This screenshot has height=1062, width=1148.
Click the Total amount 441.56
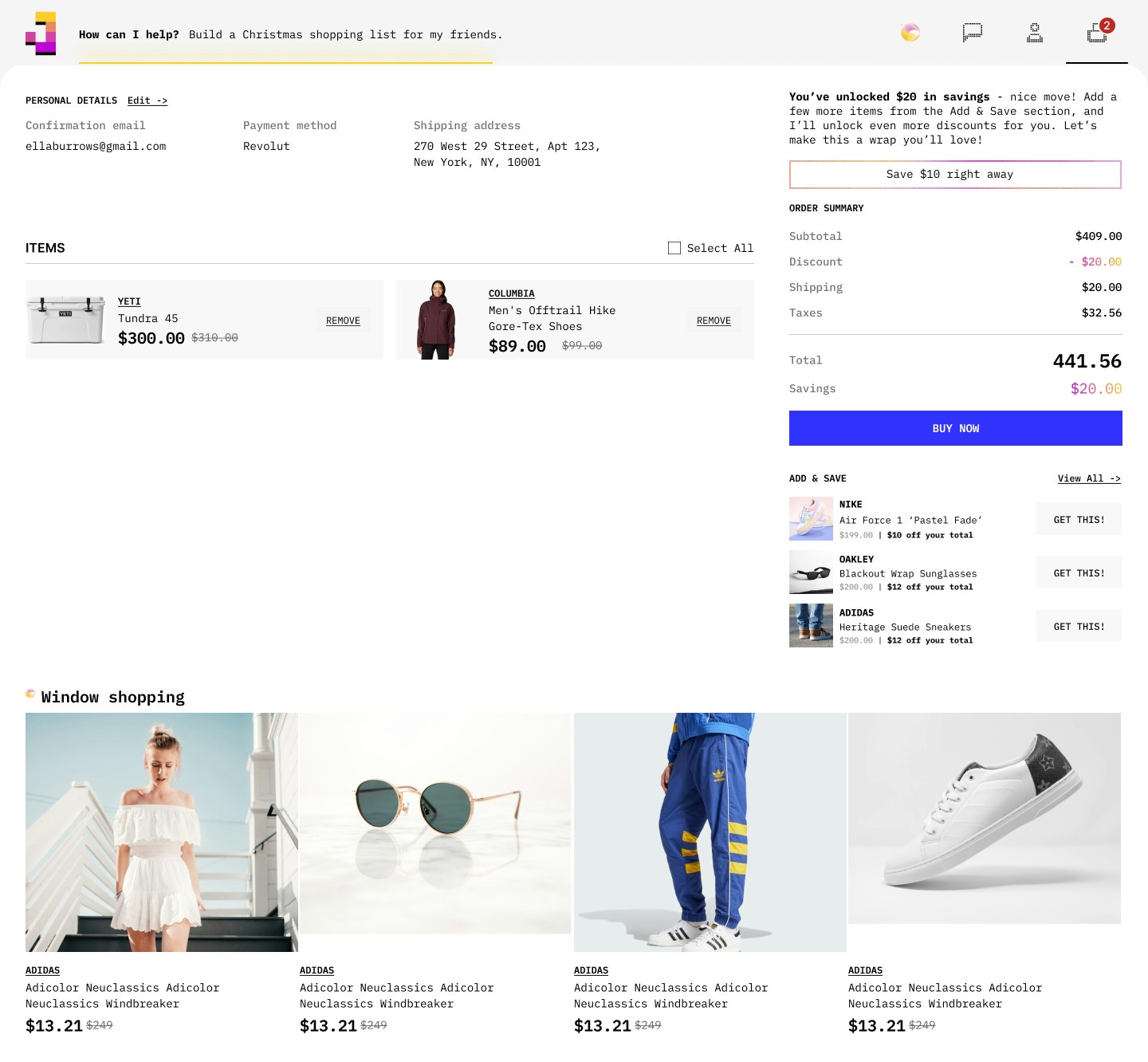click(1087, 361)
